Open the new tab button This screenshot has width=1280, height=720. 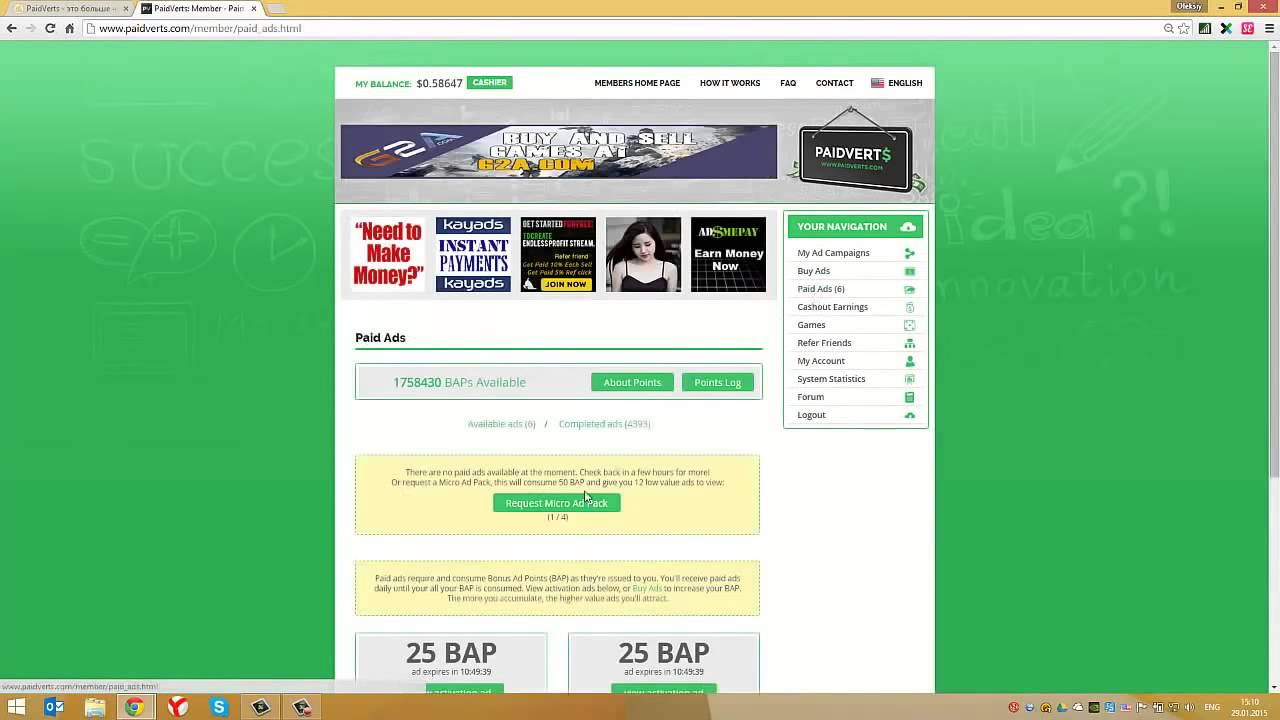[x=277, y=8]
